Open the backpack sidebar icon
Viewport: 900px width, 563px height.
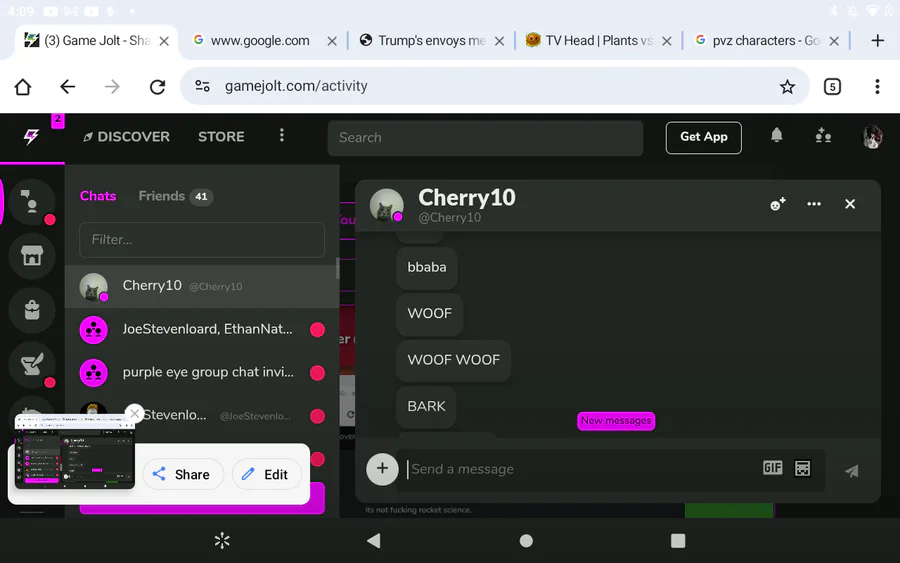(32, 310)
